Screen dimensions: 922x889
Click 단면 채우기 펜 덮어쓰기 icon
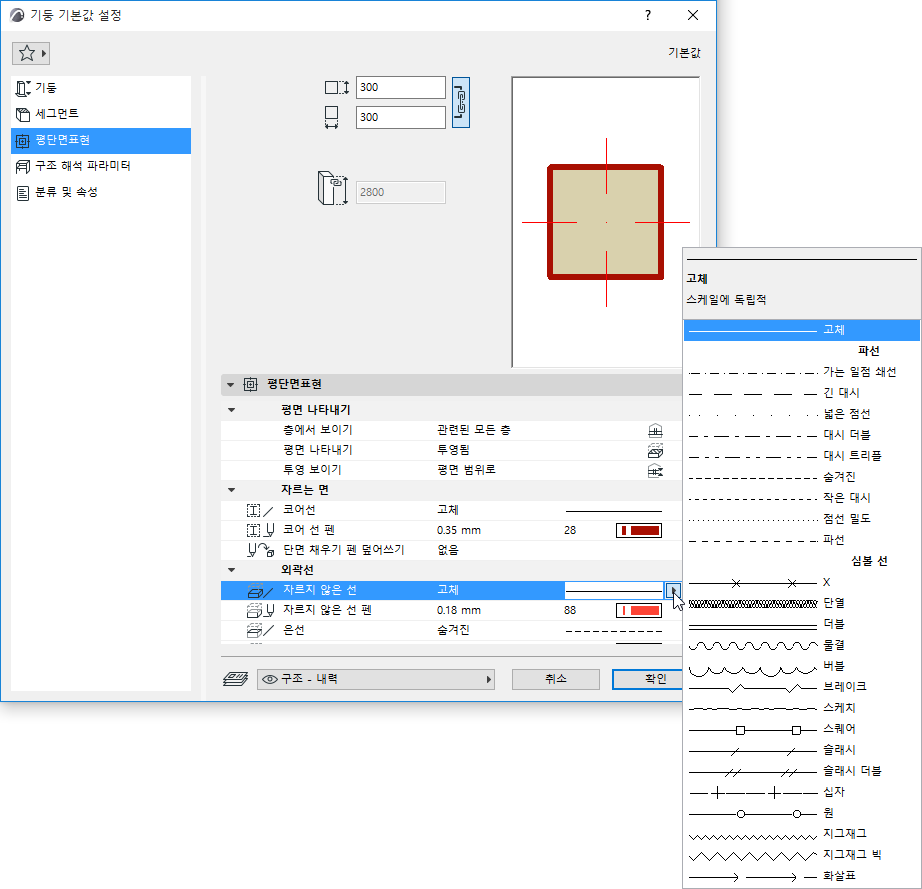260,550
